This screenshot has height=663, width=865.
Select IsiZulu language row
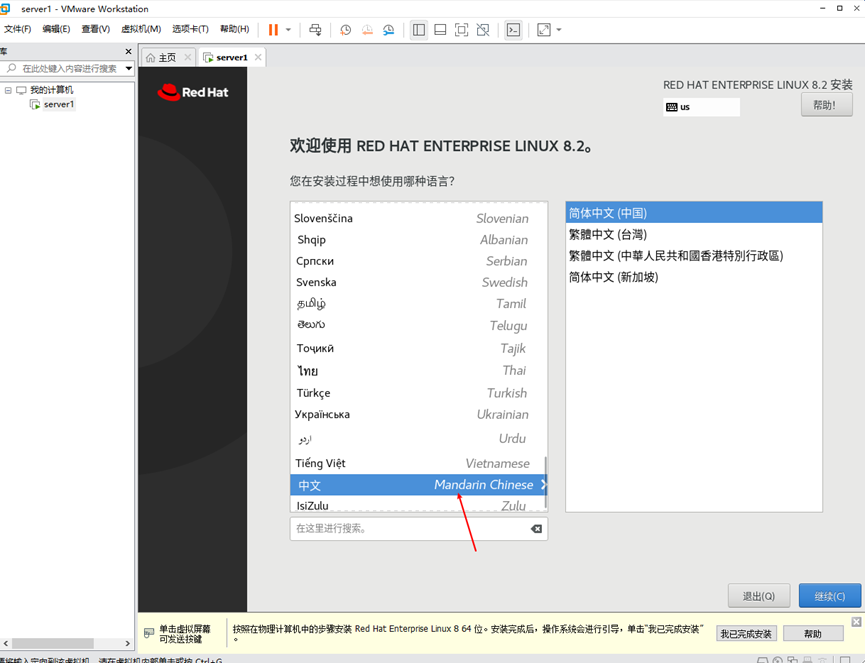(418, 504)
